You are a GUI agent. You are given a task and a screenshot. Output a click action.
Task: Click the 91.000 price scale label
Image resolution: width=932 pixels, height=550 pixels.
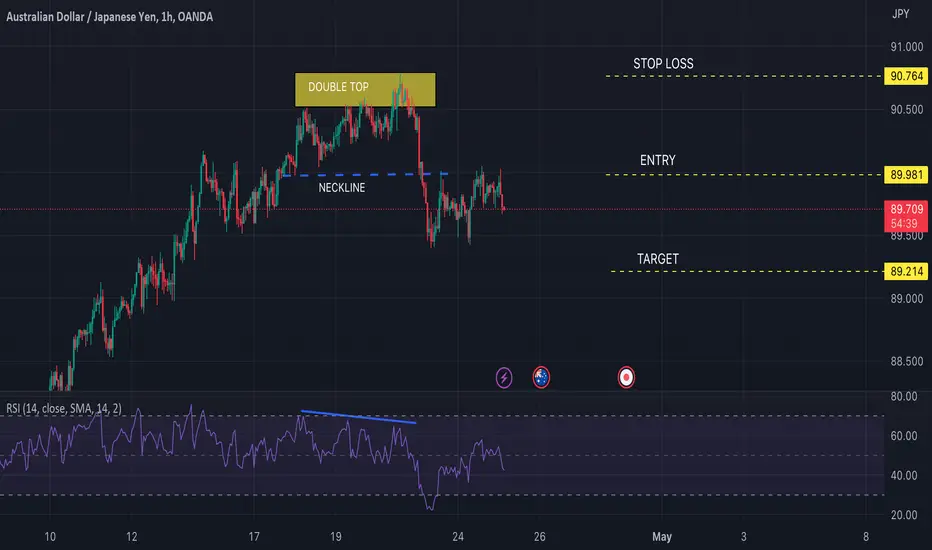(x=906, y=47)
